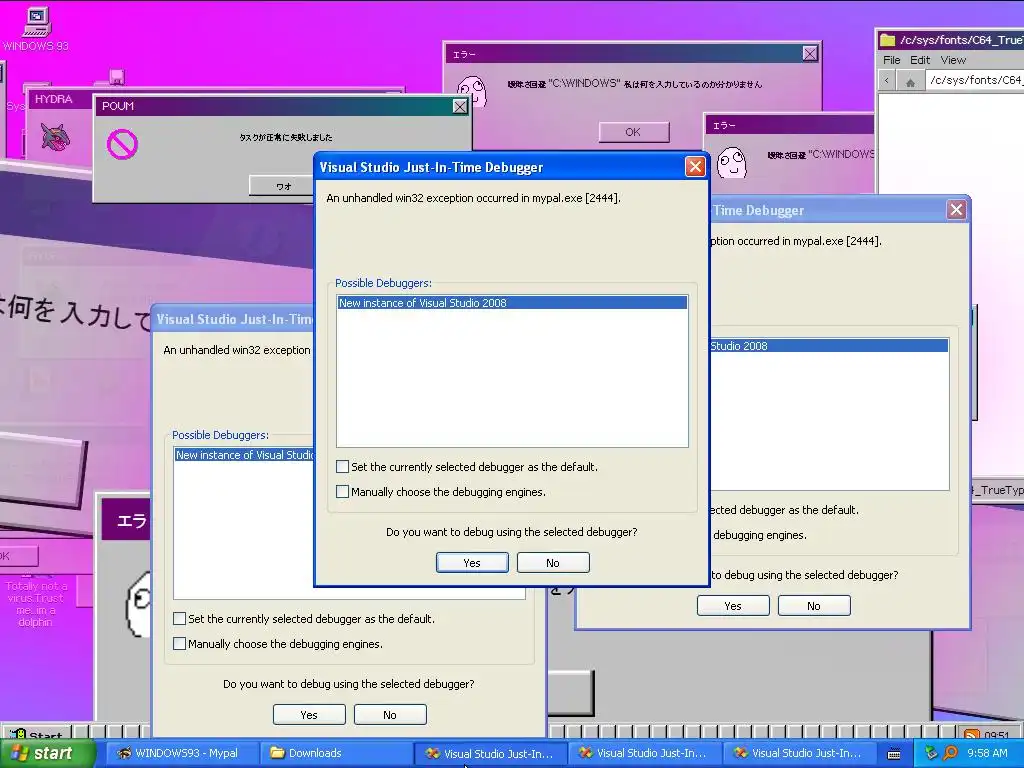Click the pink prohibited sign icon in POUM

pyautogui.click(x=122, y=144)
